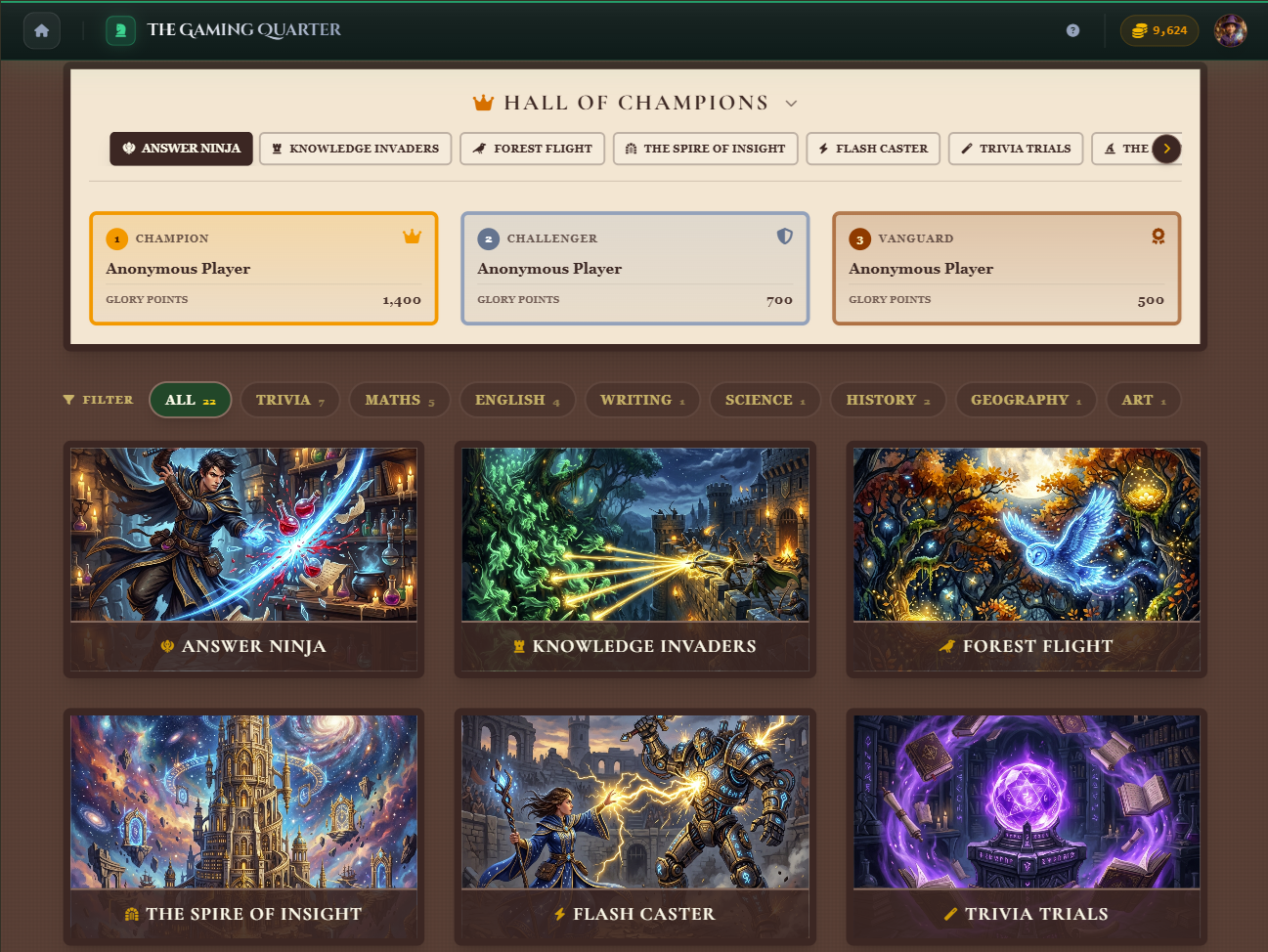Select the 500 glory points value

click(1152, 300)
